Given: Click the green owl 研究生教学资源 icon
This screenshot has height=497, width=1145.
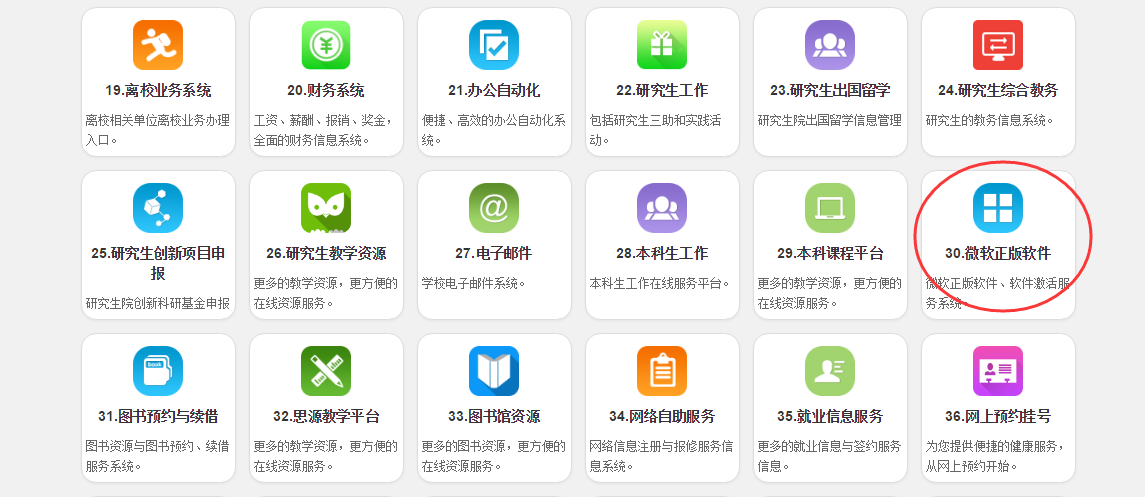Looking at the screenshot, I should point(326,208).
